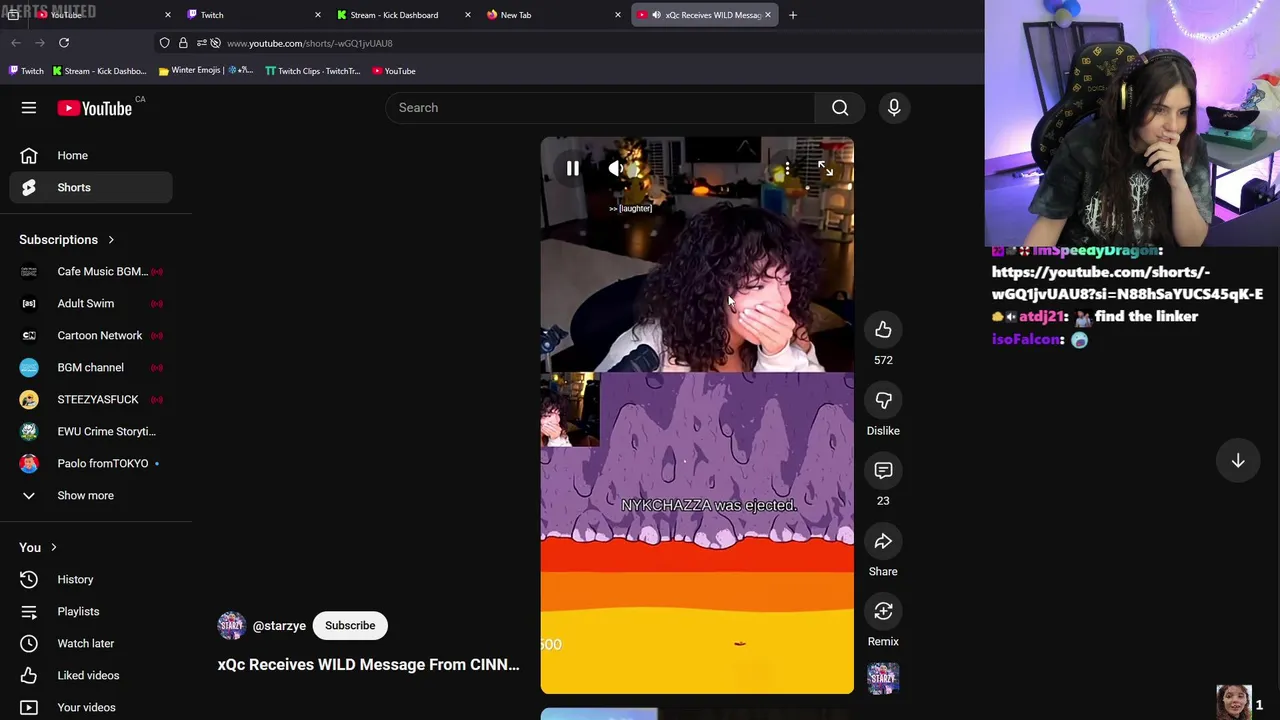Click the YouTube logo
This screenshot has height=720, width=1280.
[x=94, y=108]
